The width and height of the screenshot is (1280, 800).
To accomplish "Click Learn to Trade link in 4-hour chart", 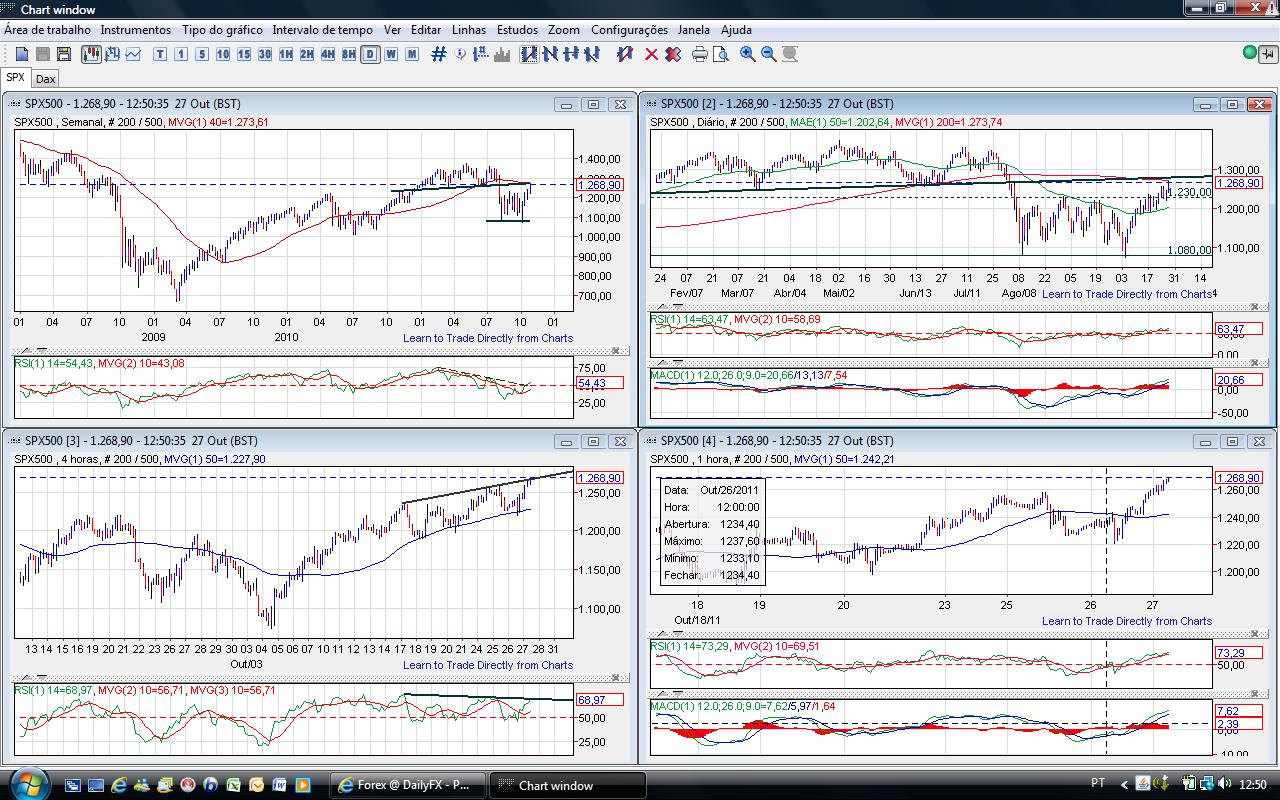I will [488, 665].
